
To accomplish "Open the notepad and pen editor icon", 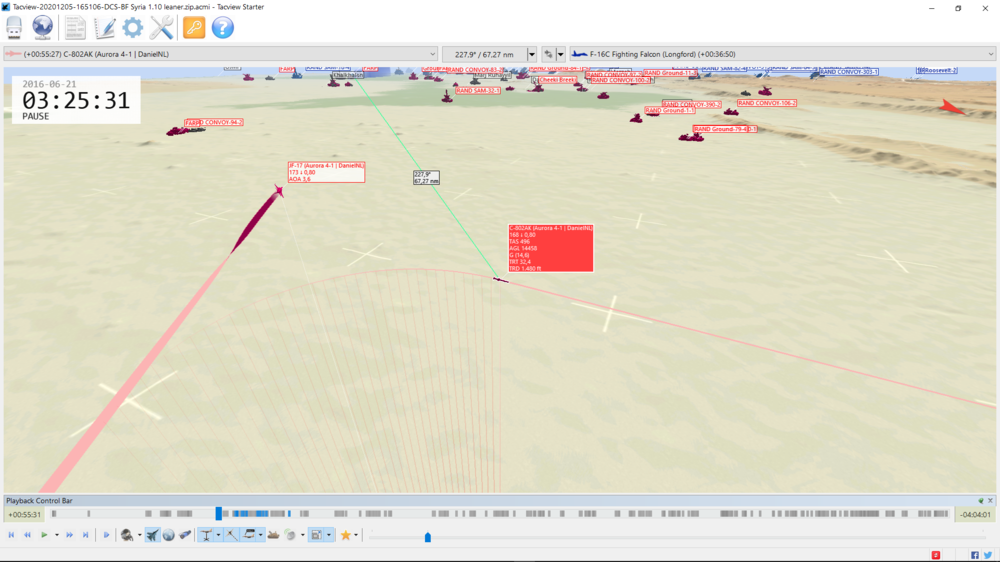I will tap(104, 27).
